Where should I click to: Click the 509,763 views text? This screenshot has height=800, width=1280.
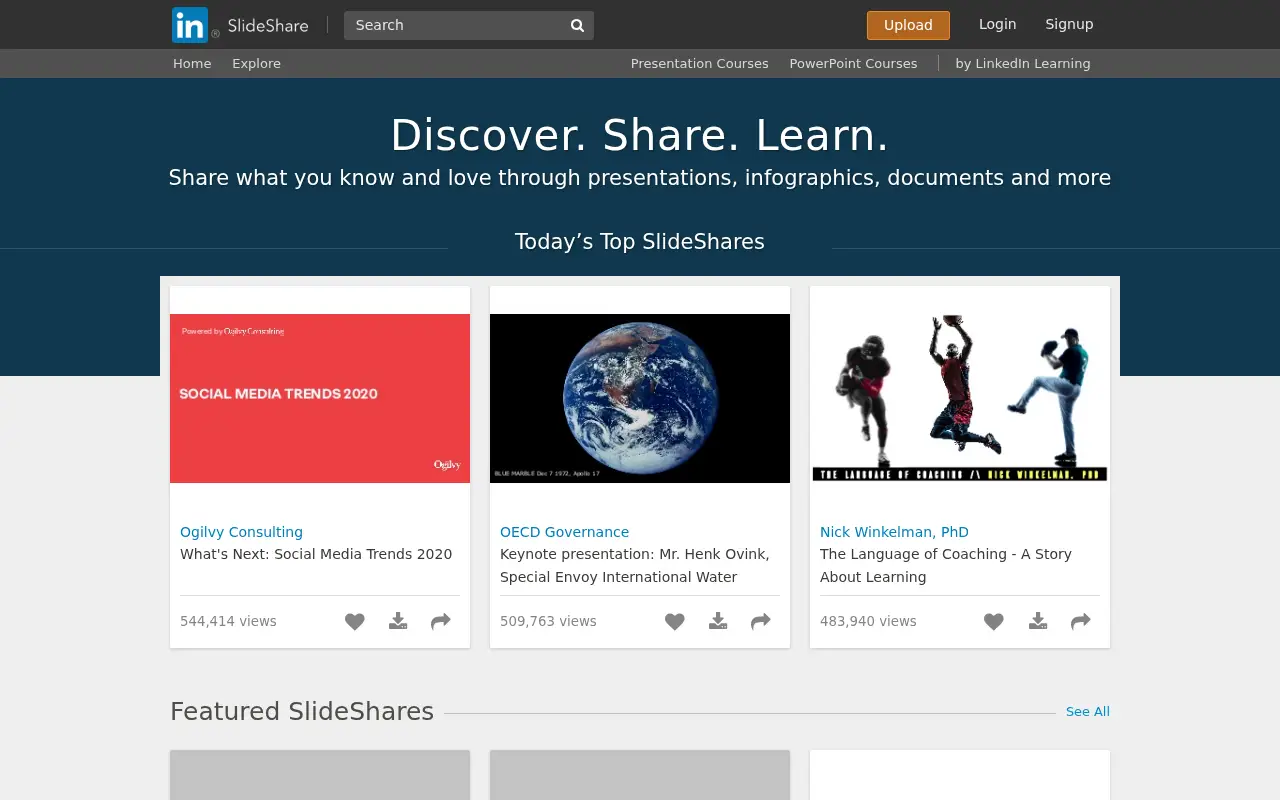point(548,621)
